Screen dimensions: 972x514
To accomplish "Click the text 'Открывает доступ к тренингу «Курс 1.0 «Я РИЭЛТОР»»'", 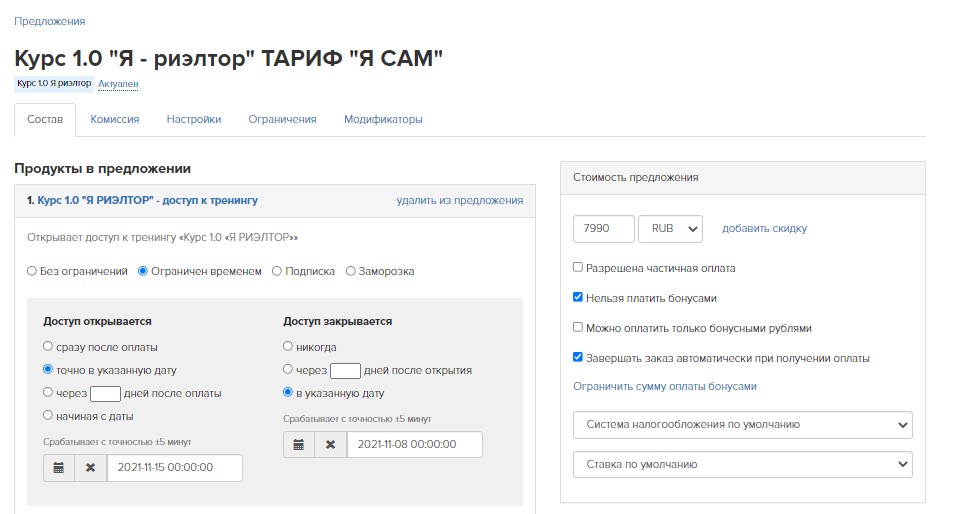I will point(162,237).
